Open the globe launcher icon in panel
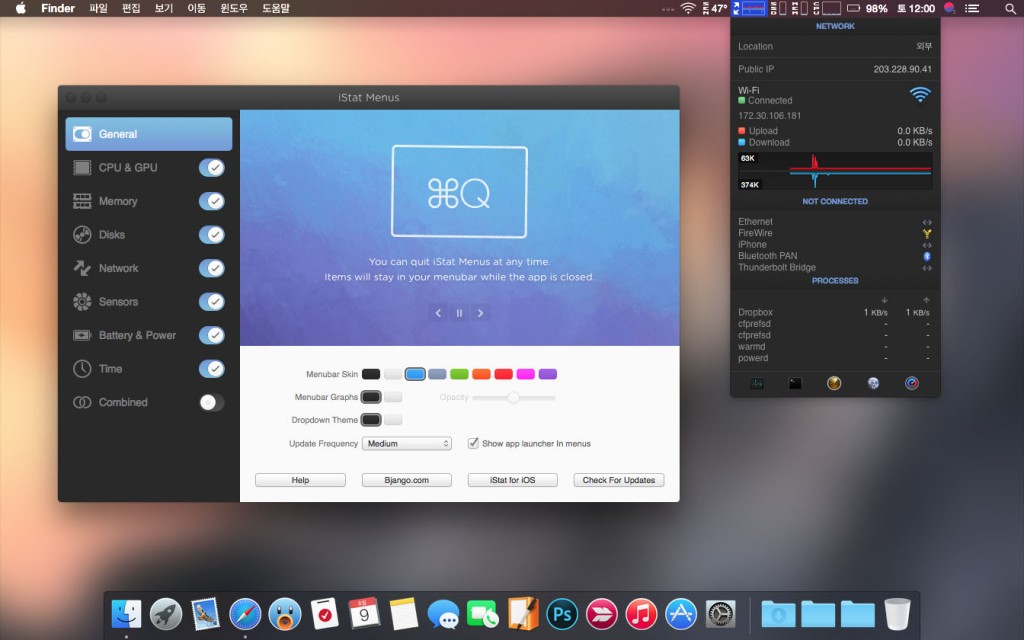 873,383
